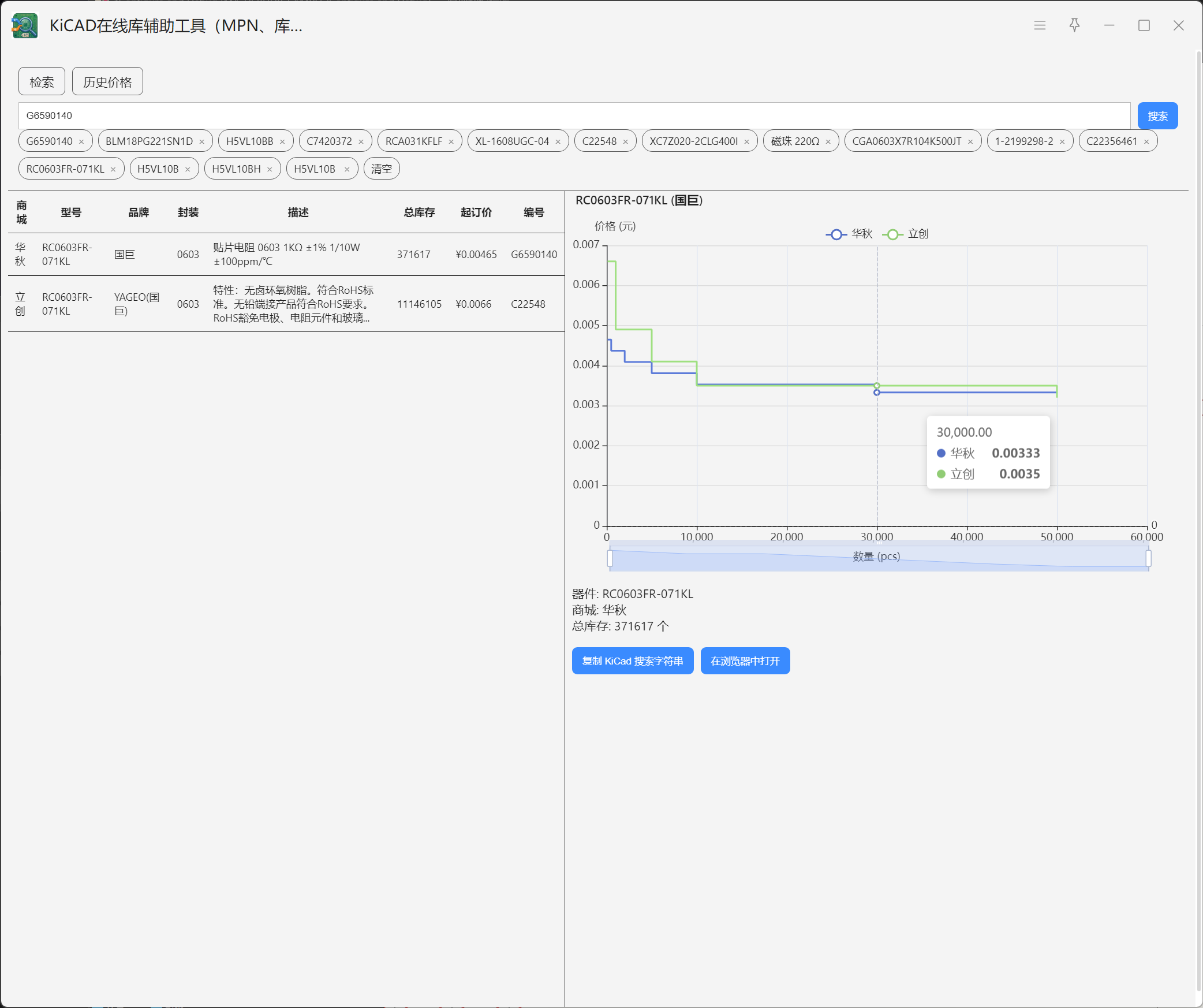Click the left handle of quantity zoom slider
Image resolution: width=1203 pixels, height=1008 pixels.
coord(610,558)
